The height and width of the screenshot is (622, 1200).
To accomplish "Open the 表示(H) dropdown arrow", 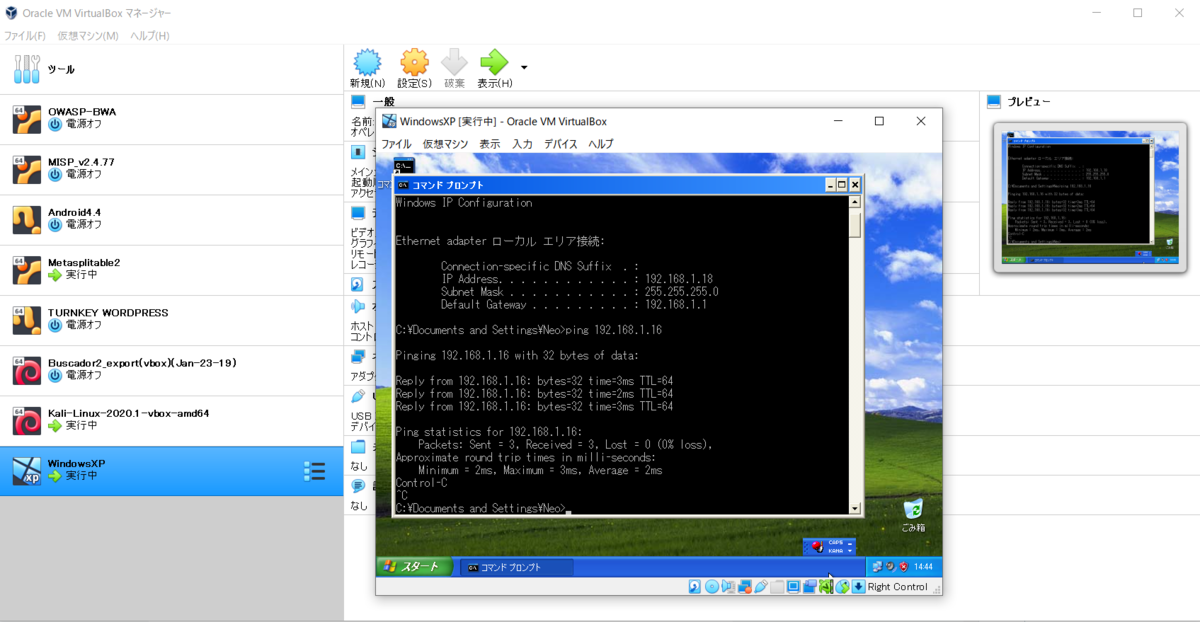I will tap(524, 68).
